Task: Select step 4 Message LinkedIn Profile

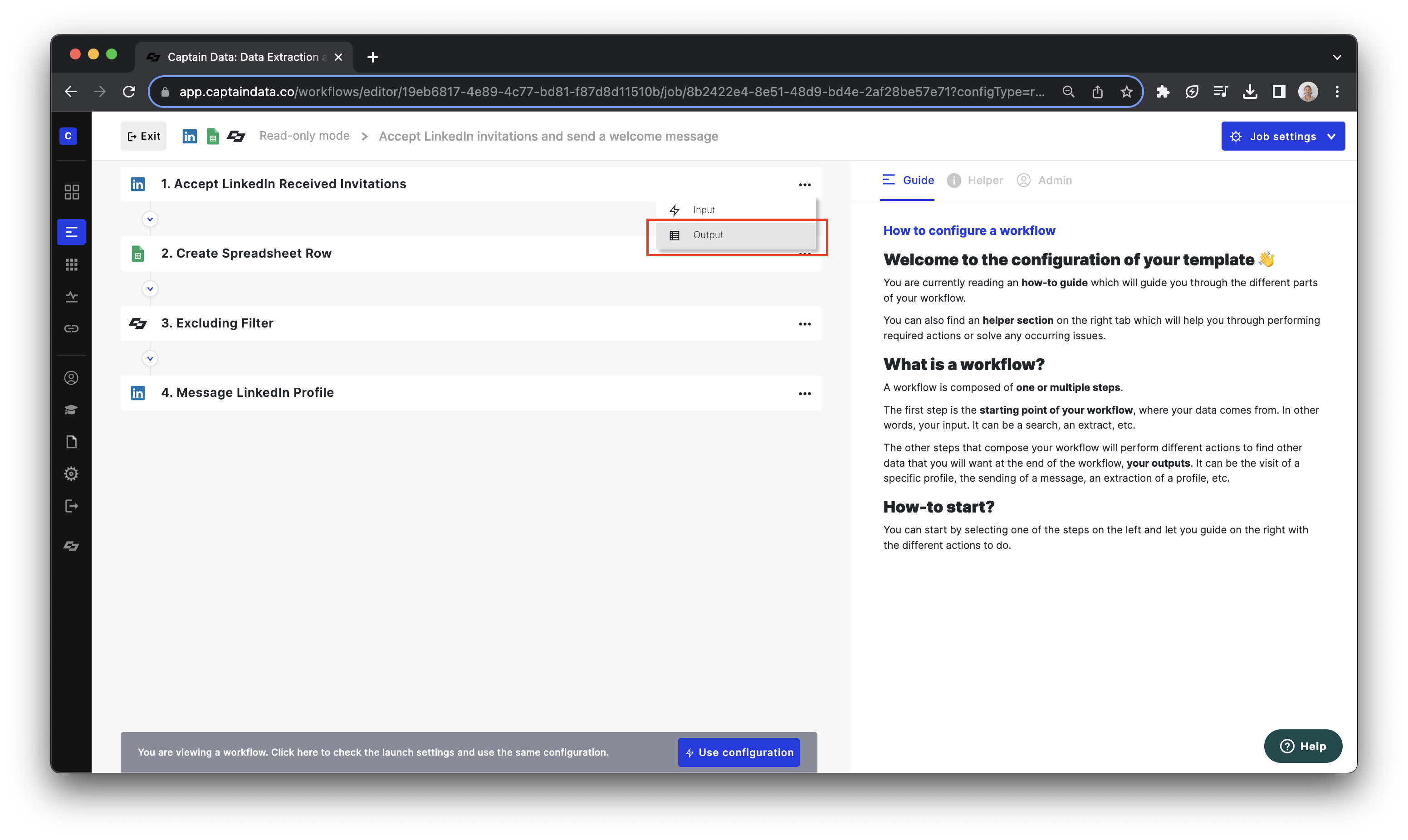Action: (x=471, y=393)
